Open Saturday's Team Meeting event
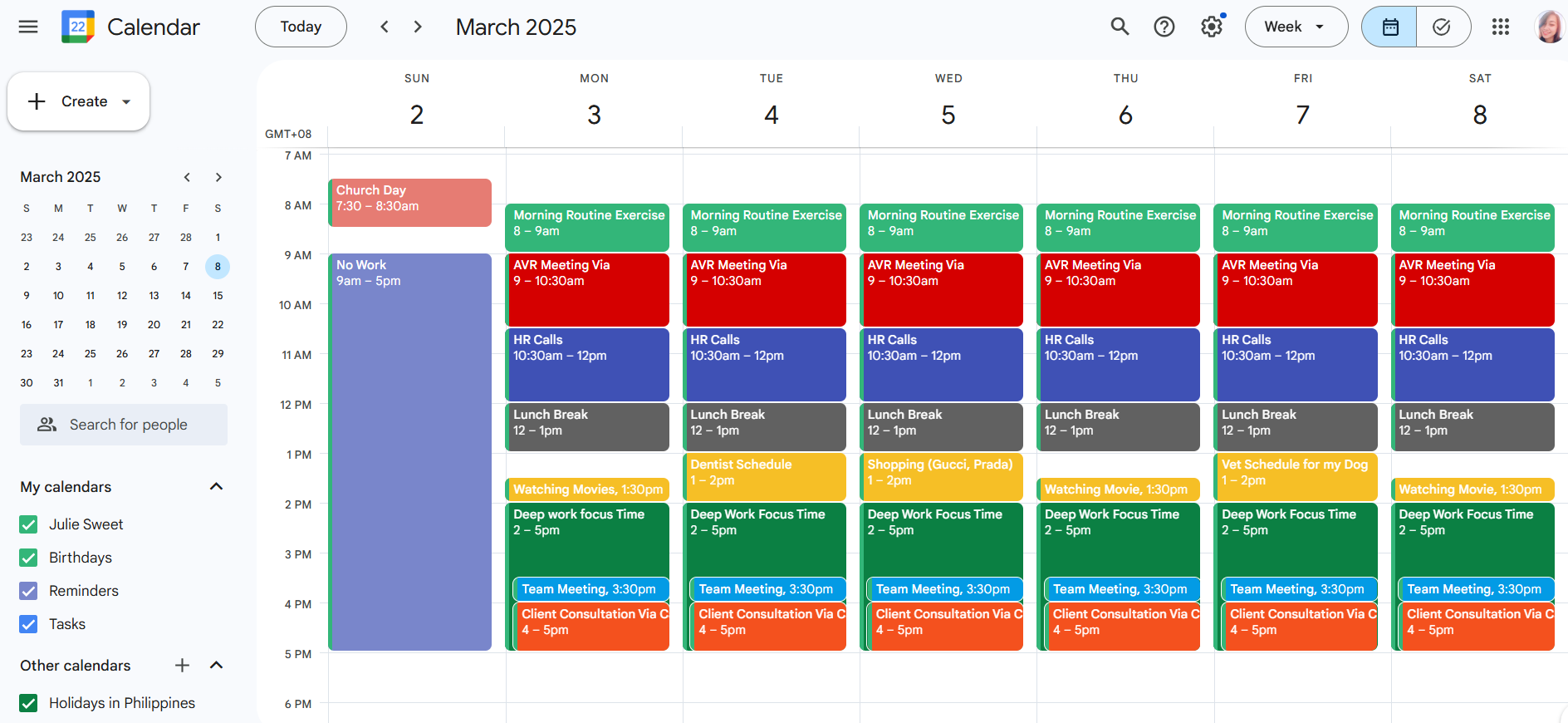This screenshot has width=1568, height=723. 1477,589
